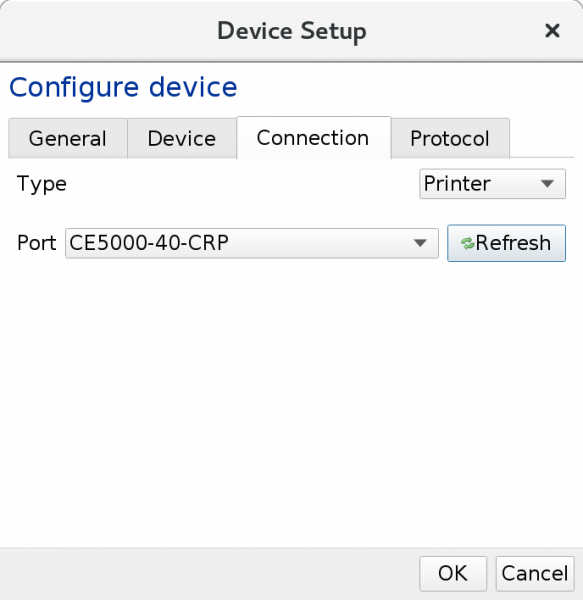This screenshot has width=583, height=600.
Task: Go to the Protocol tab
Action: click(x=450, y=138)
